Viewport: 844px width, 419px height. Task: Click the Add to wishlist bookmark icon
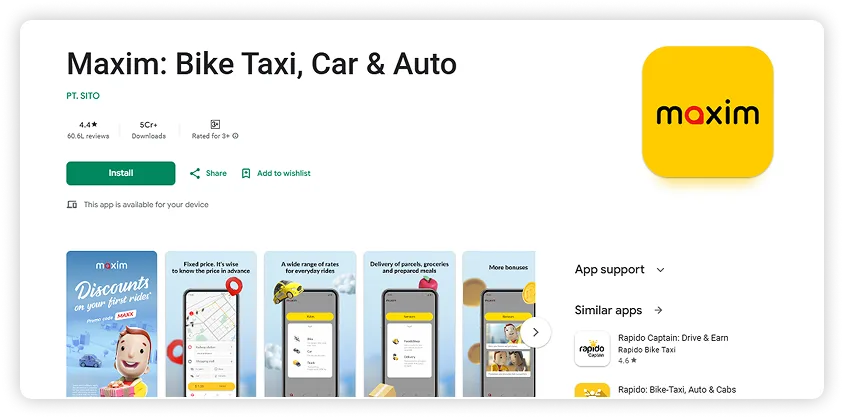(x=246, y=173)
